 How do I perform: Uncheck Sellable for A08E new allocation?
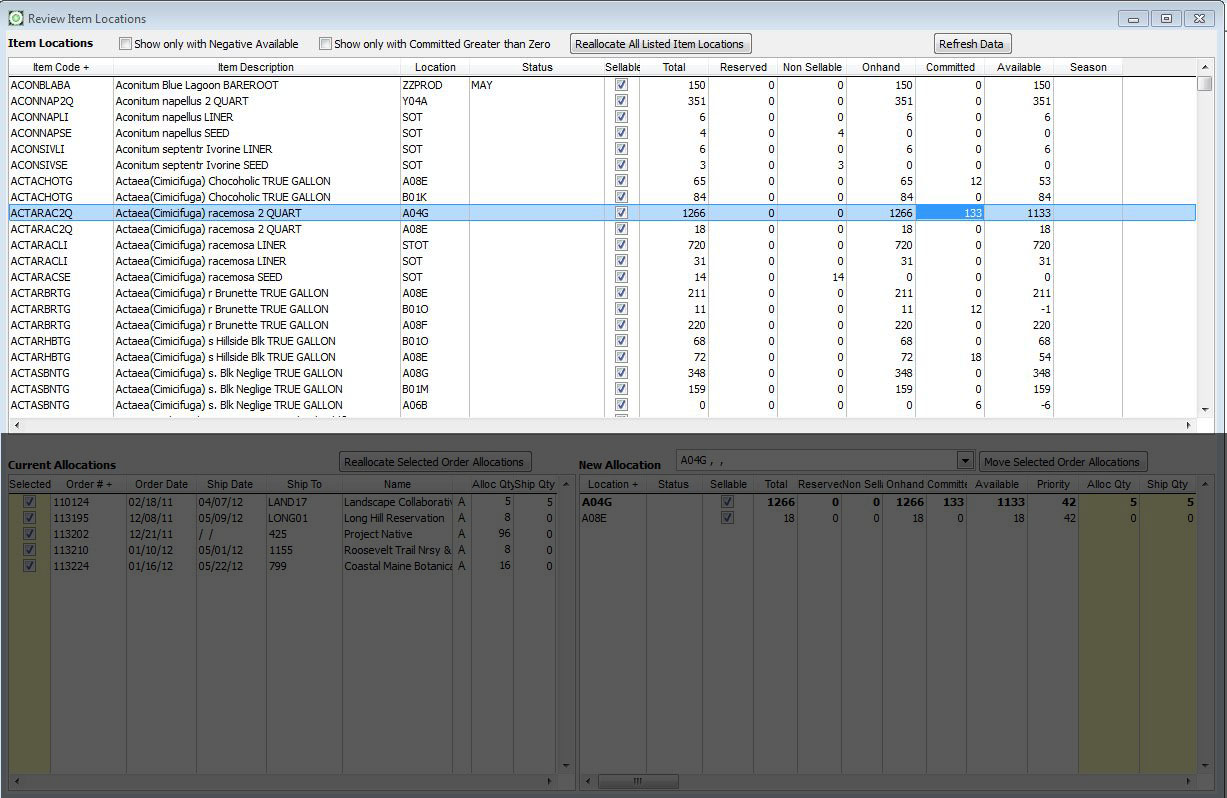coord(727,518)
